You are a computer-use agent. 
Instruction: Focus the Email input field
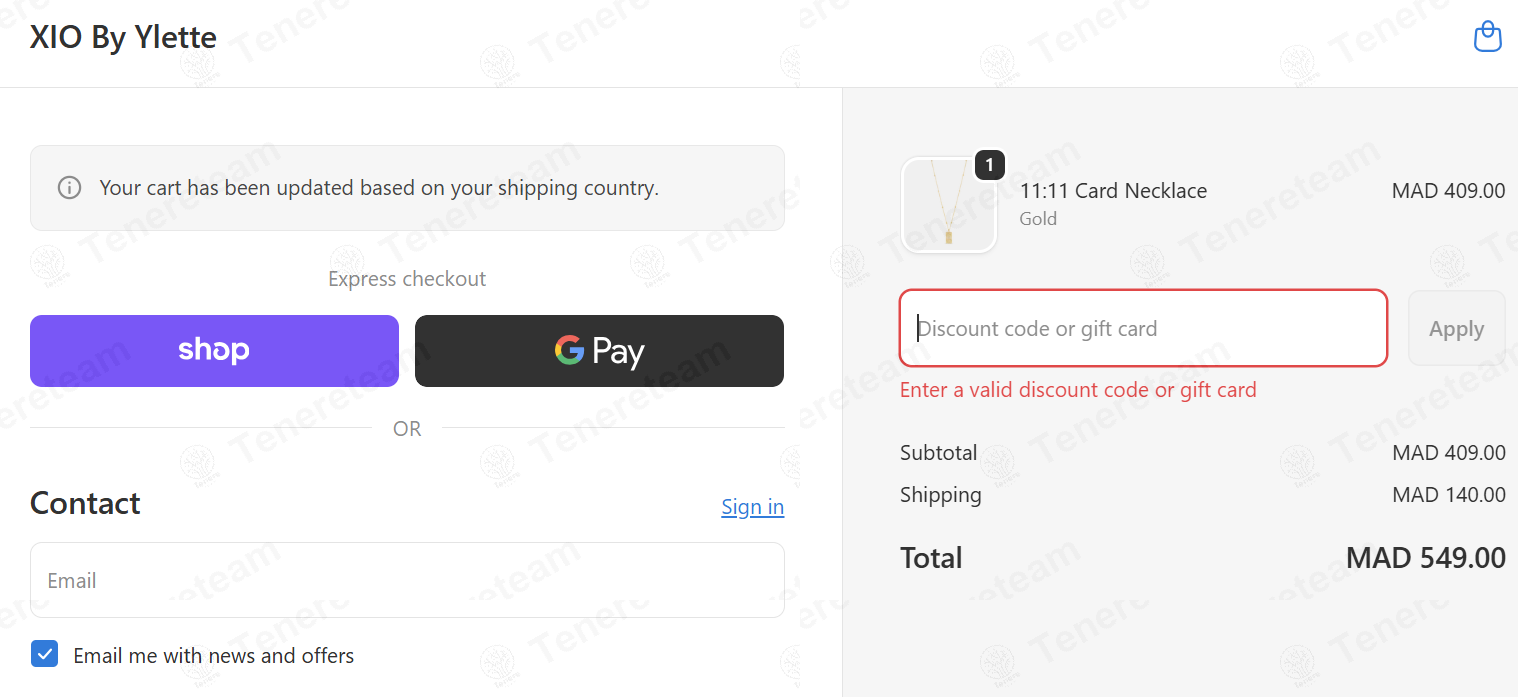click(x=407, y=580)
